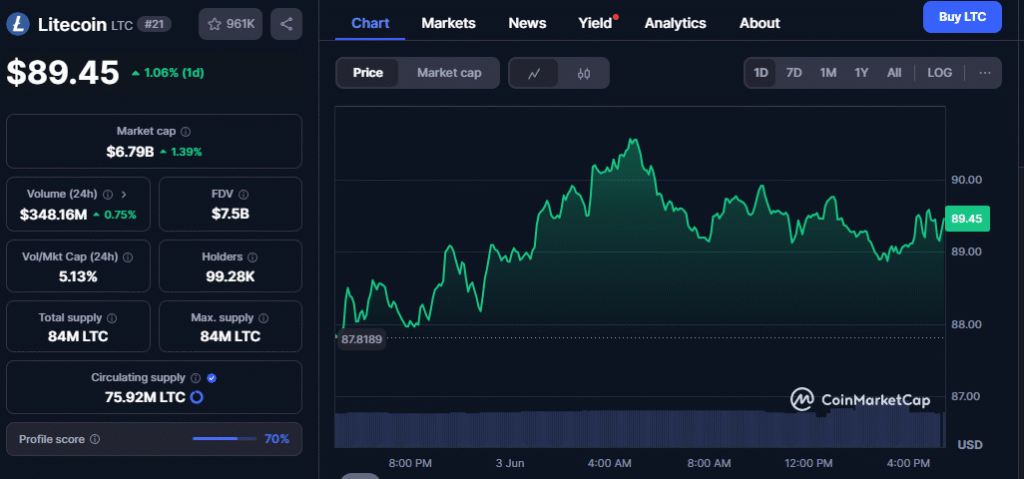
Task: Click the Profile score progress bar
Action: (x=224, y=439)
